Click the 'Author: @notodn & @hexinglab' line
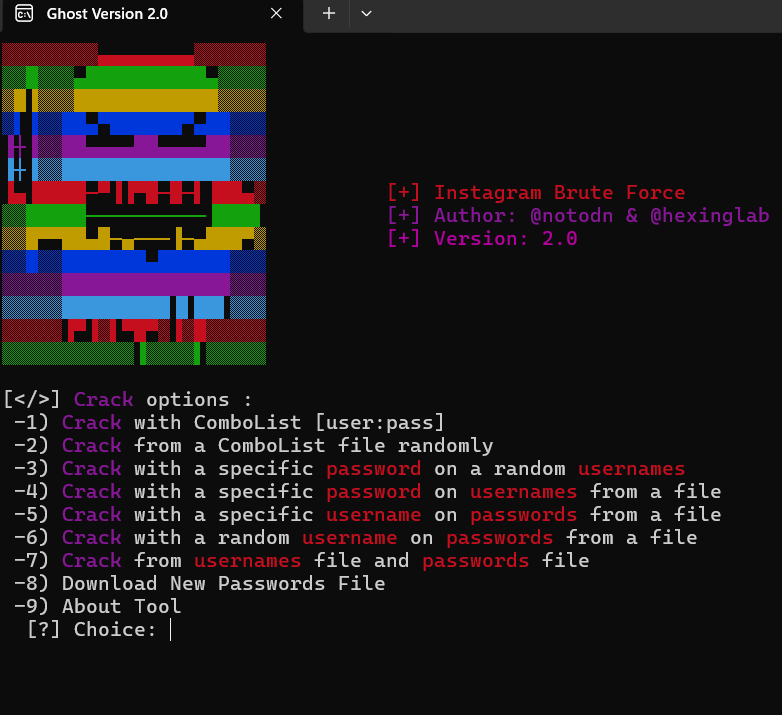Screen dimensions: 782x715 pyautogui.click(x=579, y=215)
